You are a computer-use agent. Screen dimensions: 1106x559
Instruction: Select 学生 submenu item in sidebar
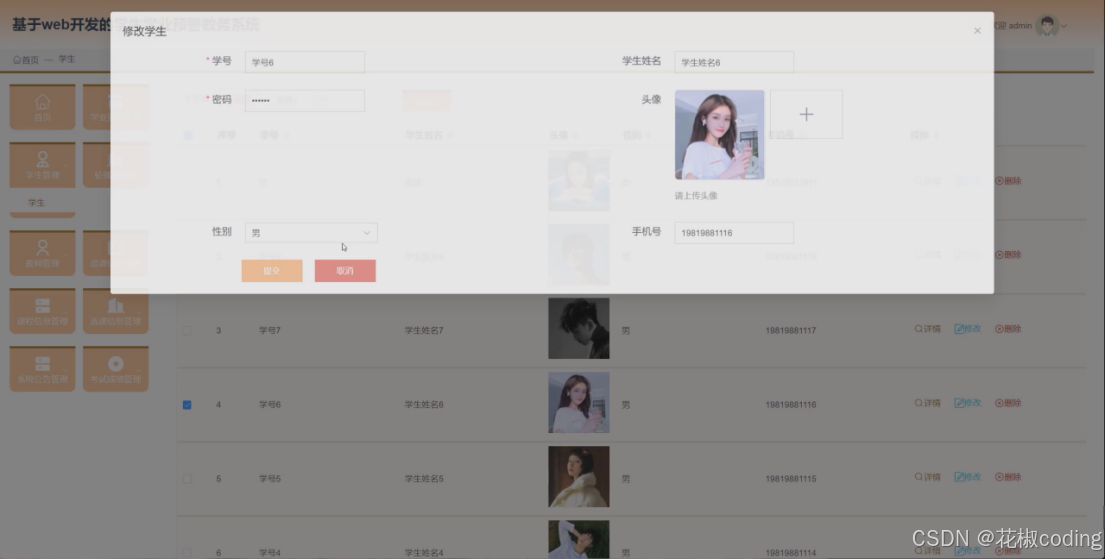(x=37, y=203)
